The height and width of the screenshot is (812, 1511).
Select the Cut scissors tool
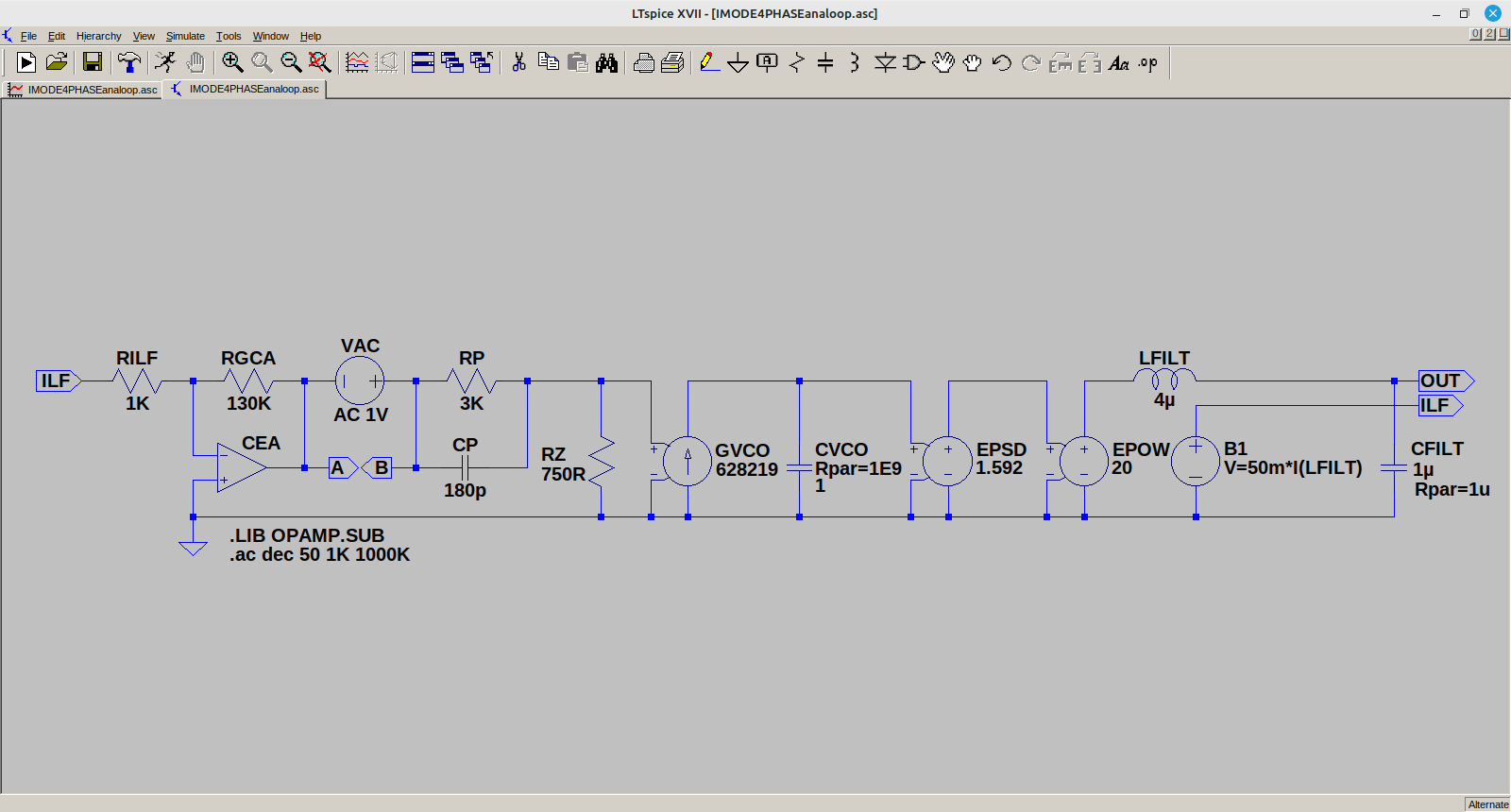coord(518,62)
